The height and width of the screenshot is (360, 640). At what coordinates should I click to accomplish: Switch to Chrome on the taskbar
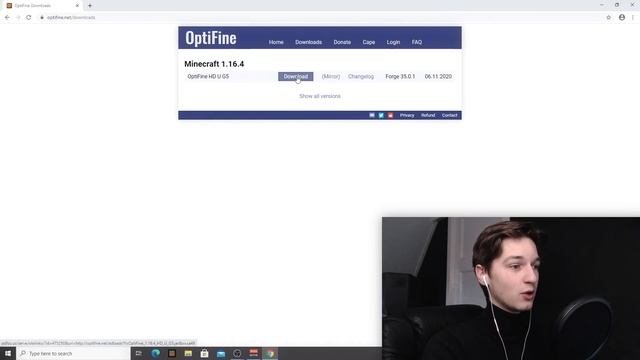click(x=270, y=353)
